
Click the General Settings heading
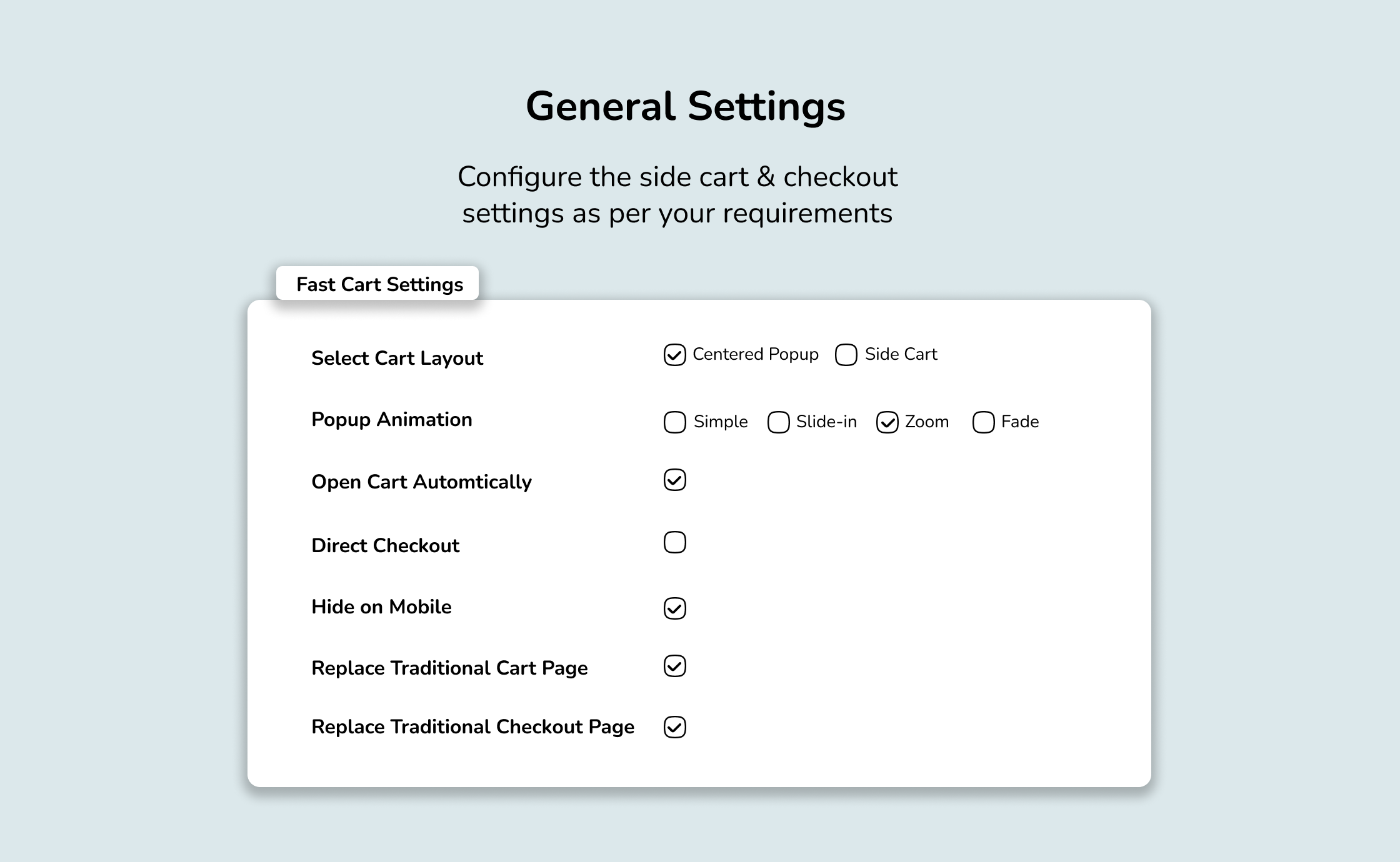(x=687, y=106)
